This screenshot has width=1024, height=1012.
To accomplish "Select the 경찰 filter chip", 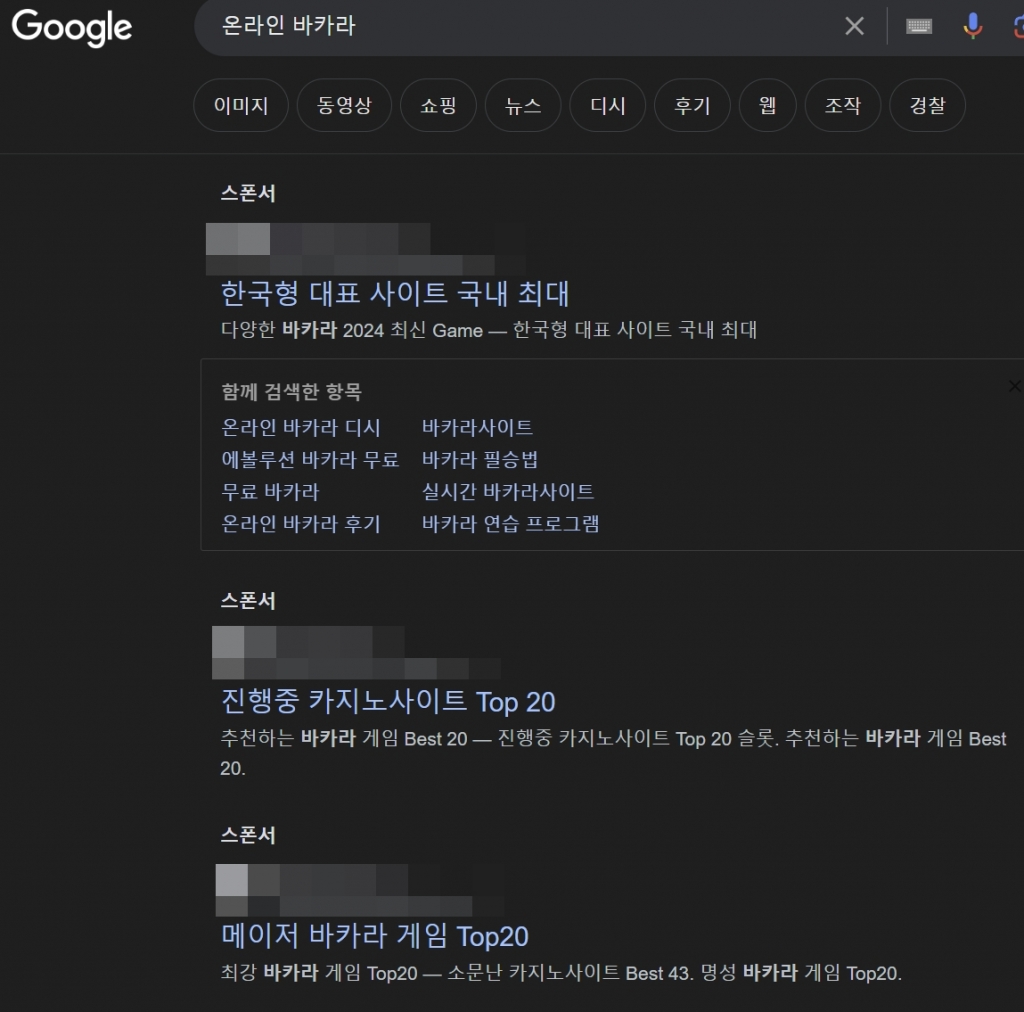I will (927, 105).
